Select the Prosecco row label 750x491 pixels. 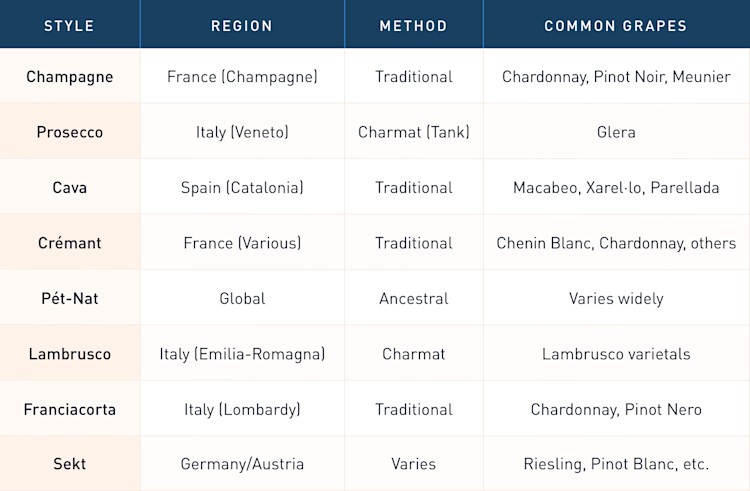click(70, 132)
